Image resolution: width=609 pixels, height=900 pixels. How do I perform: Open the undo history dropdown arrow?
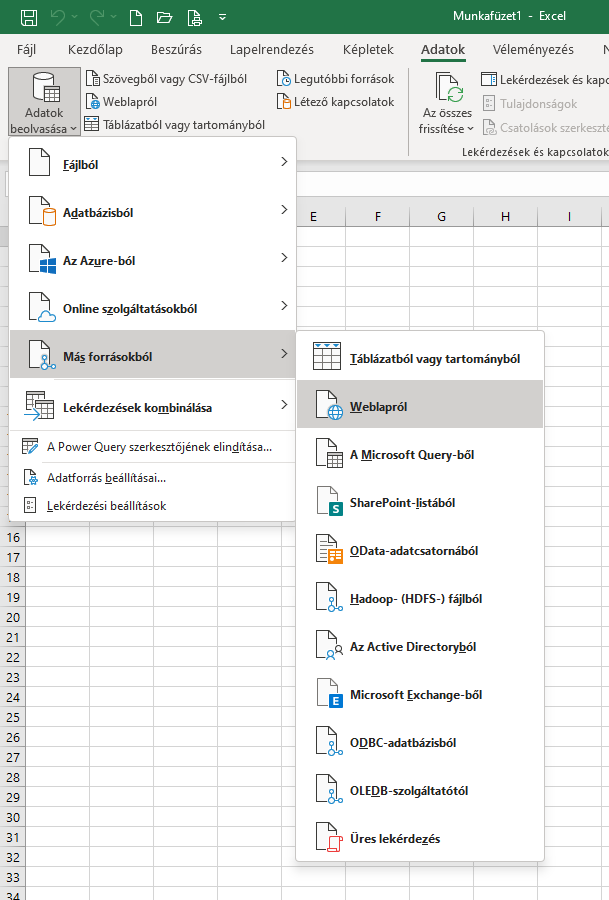point(75,17)
